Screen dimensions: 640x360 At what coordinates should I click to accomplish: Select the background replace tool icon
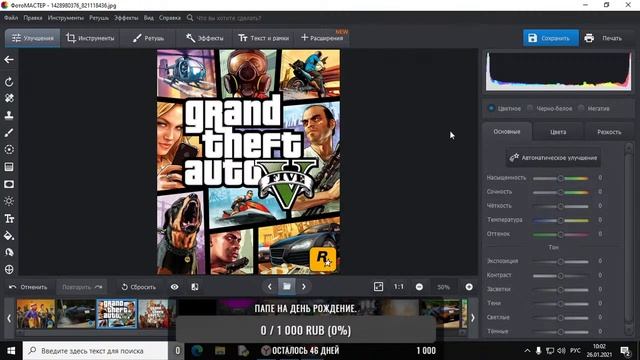point(9,252)
